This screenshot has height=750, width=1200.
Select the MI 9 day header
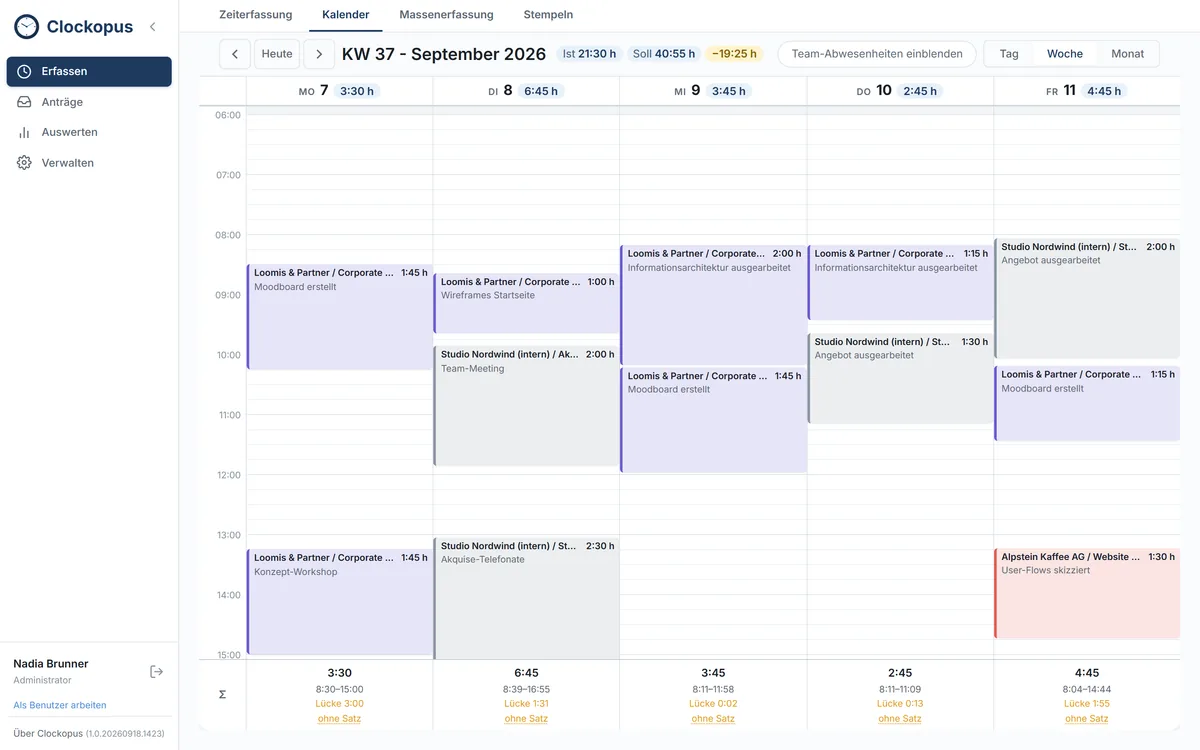(713, 91)
